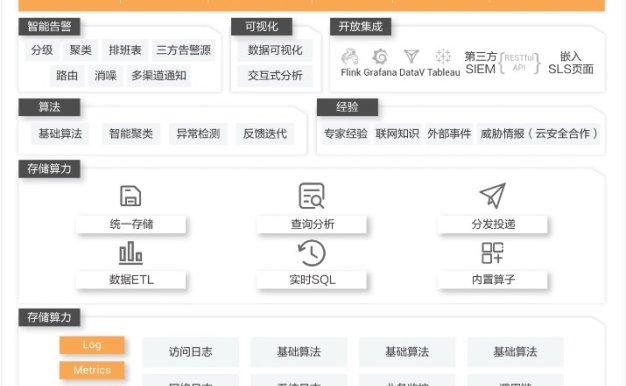The width and height of the screenshot is (626, 386).
Task: Click the 可视化 section header
Action: click(261, 26)
